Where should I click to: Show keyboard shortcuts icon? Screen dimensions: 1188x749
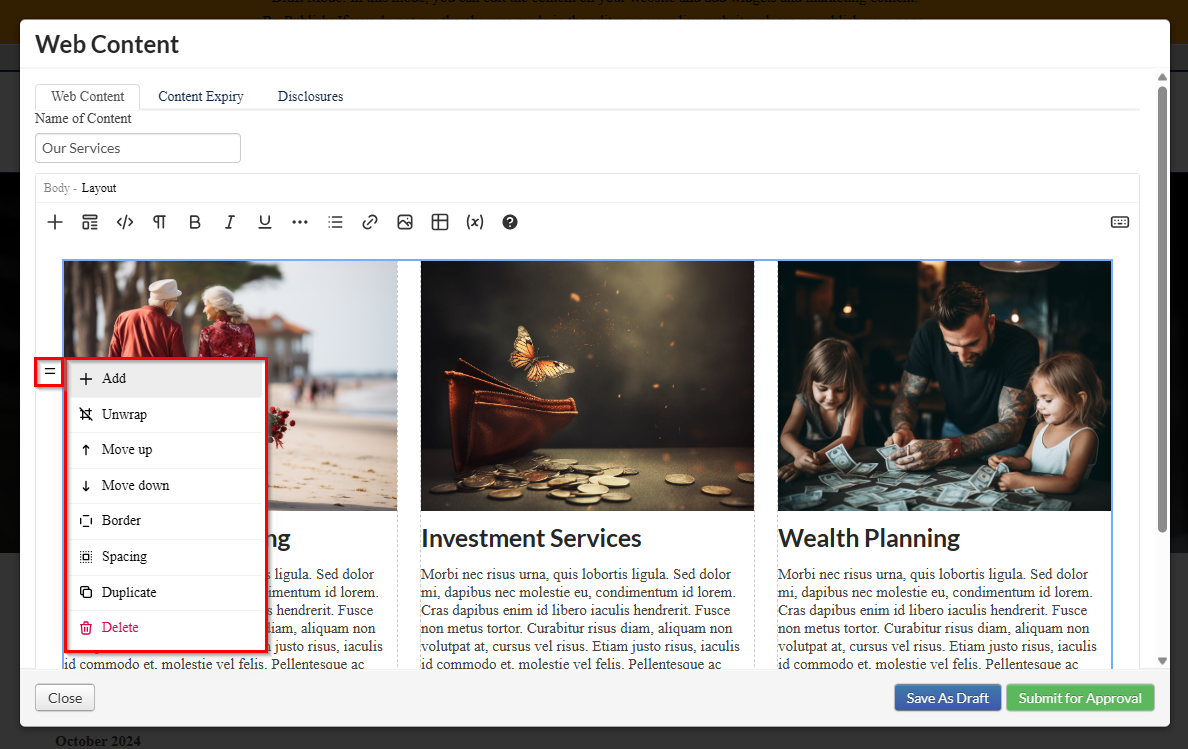pyautogui.click(x=1120, y=222)
